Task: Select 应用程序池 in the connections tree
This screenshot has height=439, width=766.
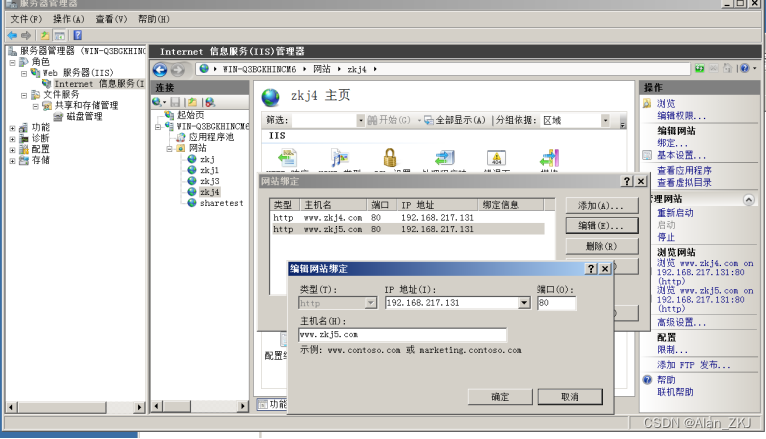Action: (x=211, y=137)
